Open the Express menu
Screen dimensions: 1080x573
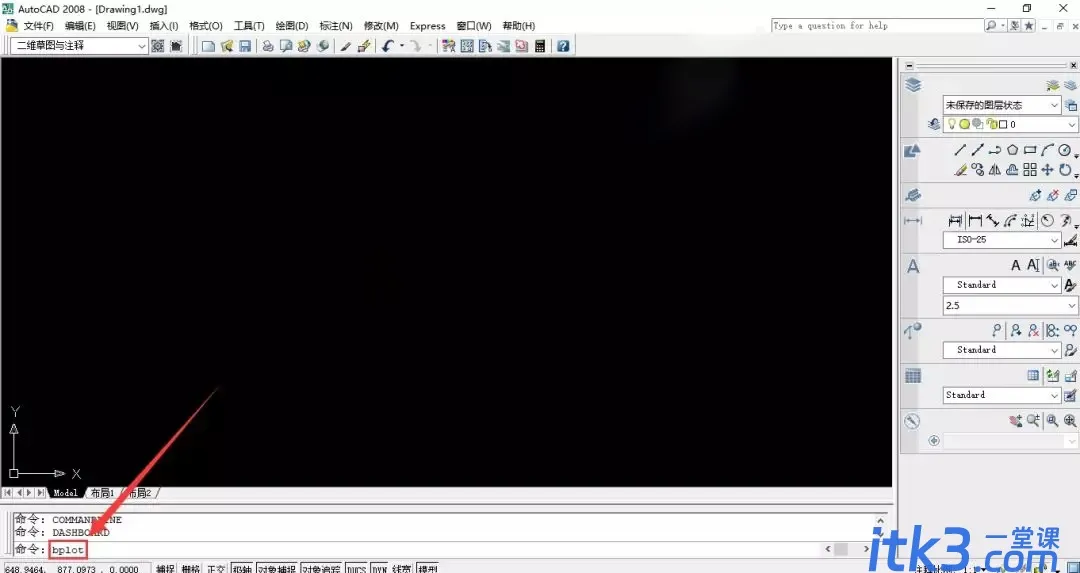(x=428, y=25)
